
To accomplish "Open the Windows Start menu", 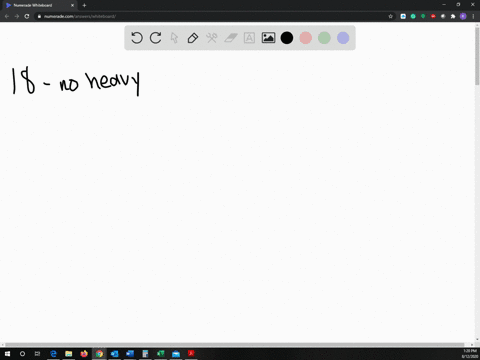I will [7, 354].
